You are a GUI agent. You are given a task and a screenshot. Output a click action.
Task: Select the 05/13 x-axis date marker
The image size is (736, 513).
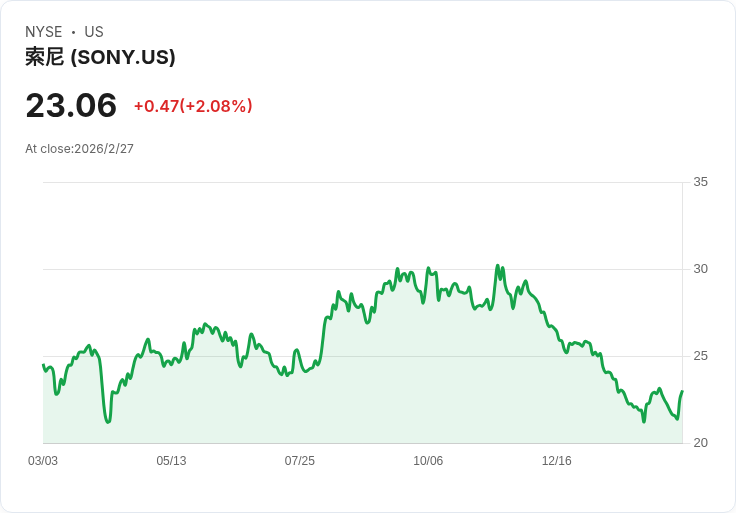[171, 461]
